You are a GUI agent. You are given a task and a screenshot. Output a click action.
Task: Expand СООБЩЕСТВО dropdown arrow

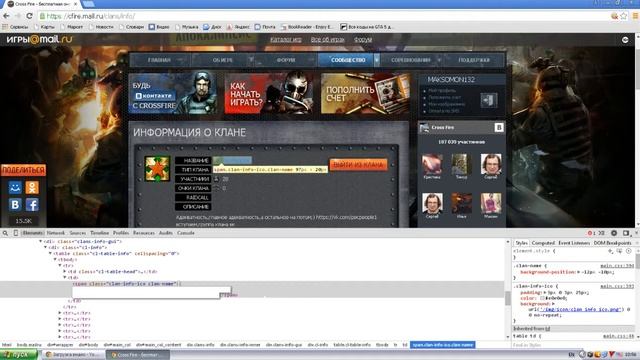point(377,60)
